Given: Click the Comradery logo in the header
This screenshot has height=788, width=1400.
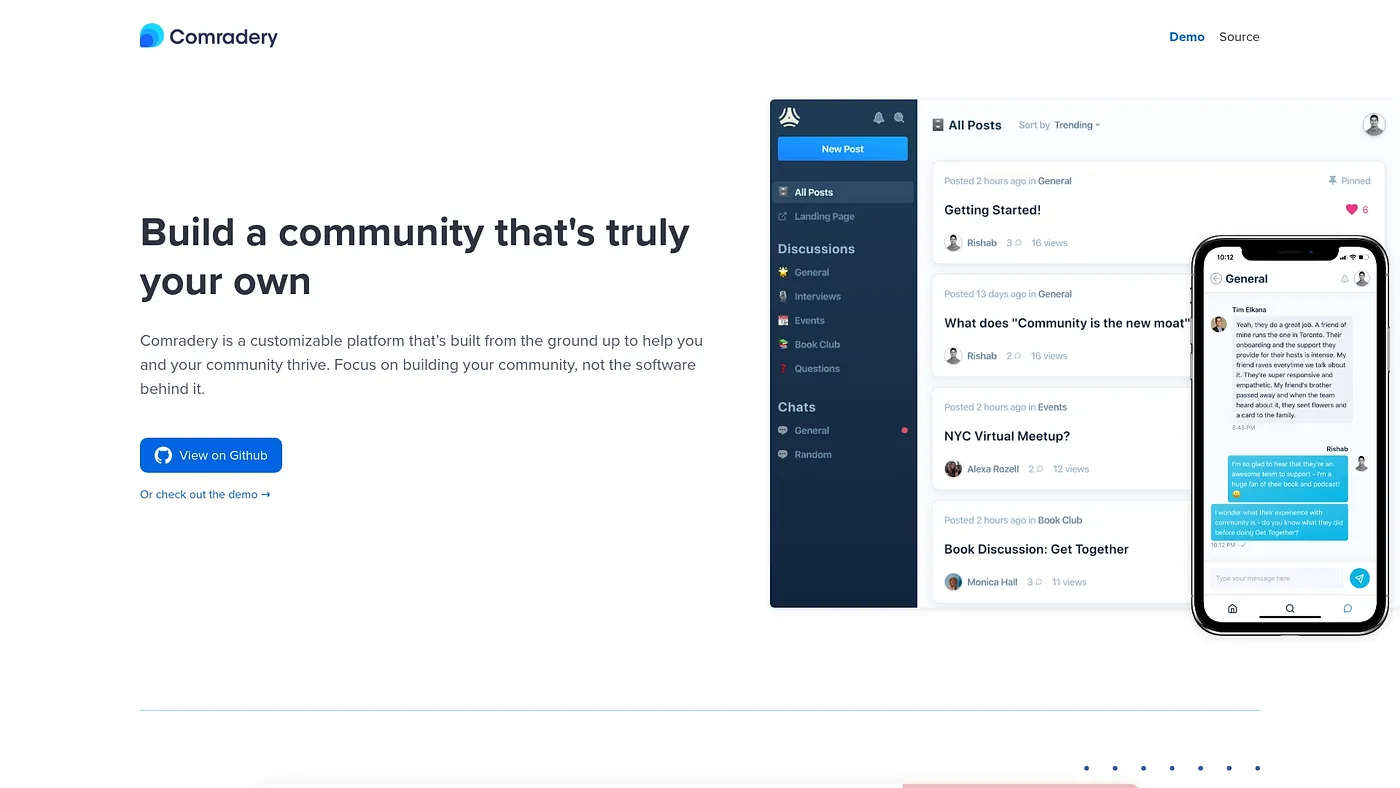Looking at the screenshot, I should [x=209, y=37].
